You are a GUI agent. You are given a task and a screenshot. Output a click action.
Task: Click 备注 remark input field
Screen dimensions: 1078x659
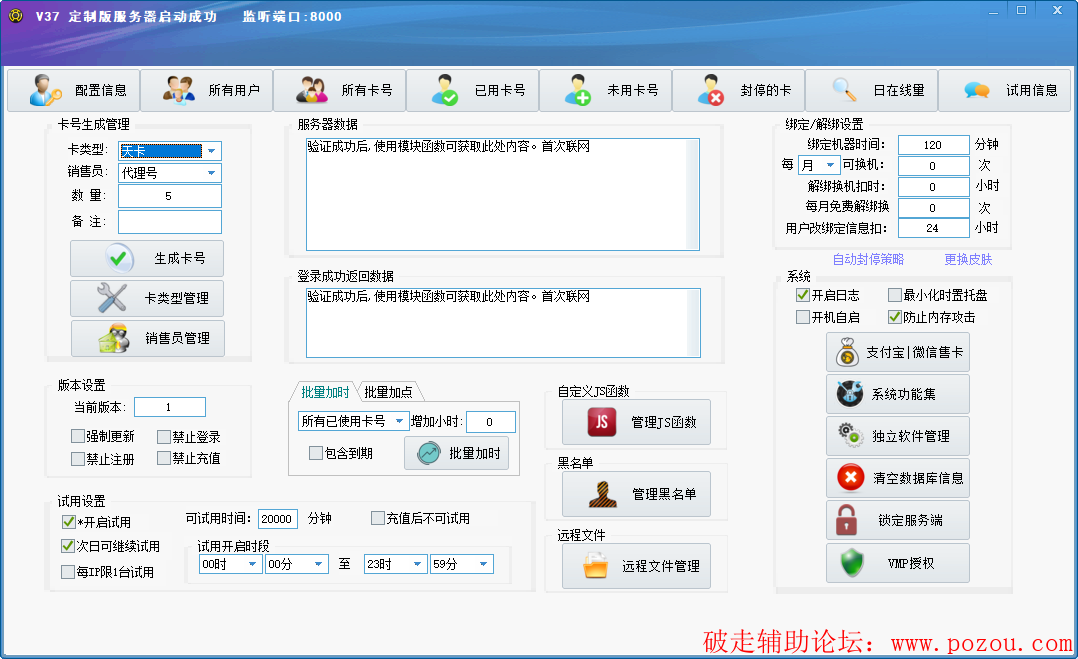(x=170, y=222)
